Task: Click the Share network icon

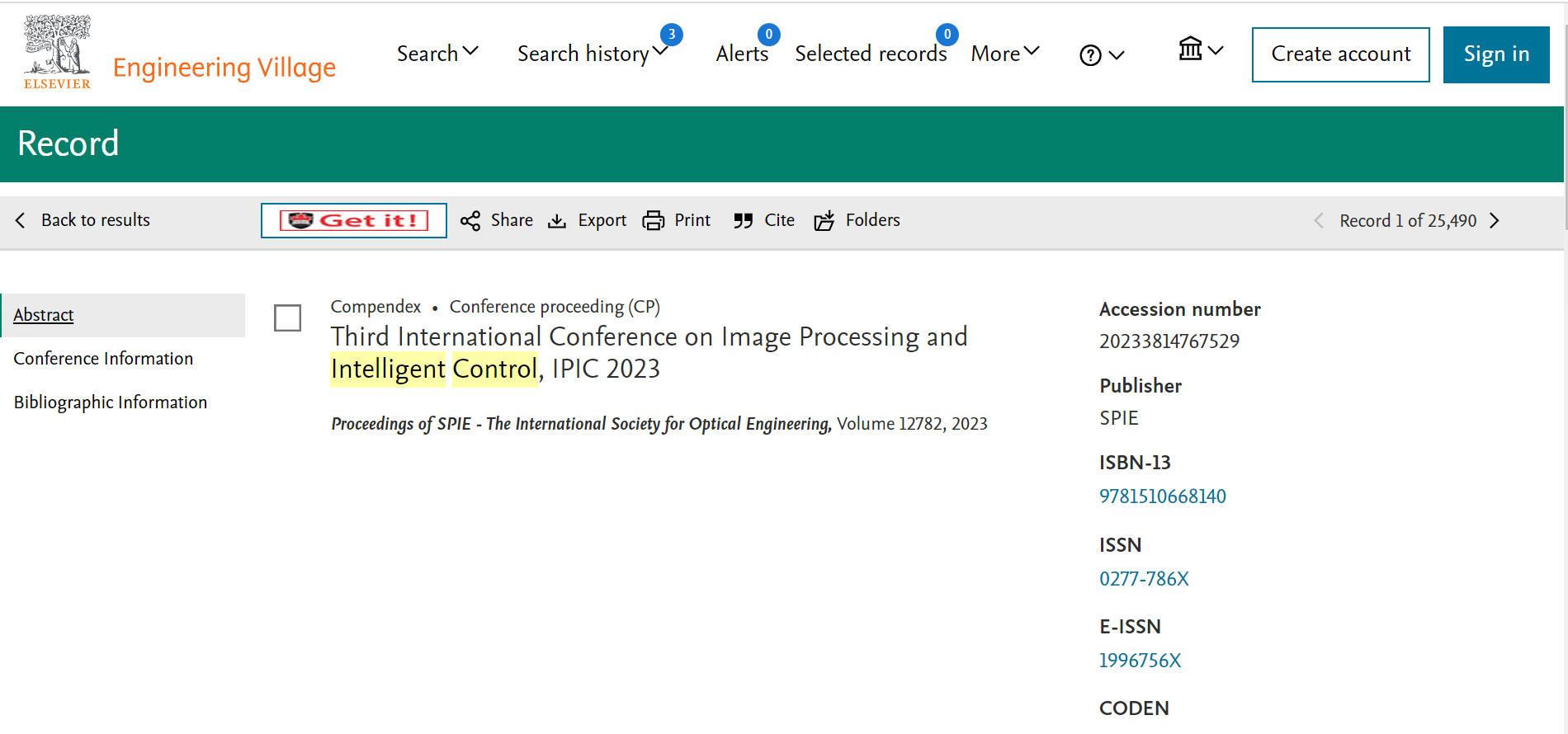Action: (470, 221)
